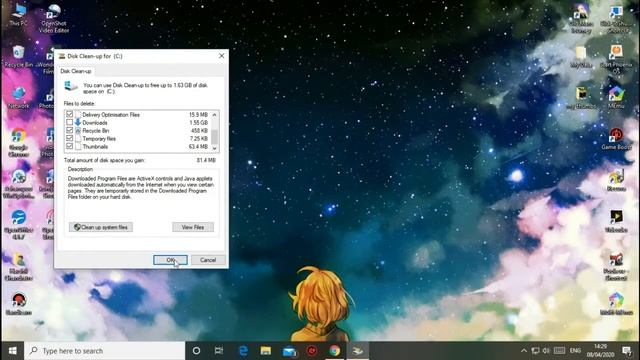Viewport: 640px width, 360px height.
Task: Uncheck the Delivery Optimisation Files checkbox
Action: (x=69, y=114)
